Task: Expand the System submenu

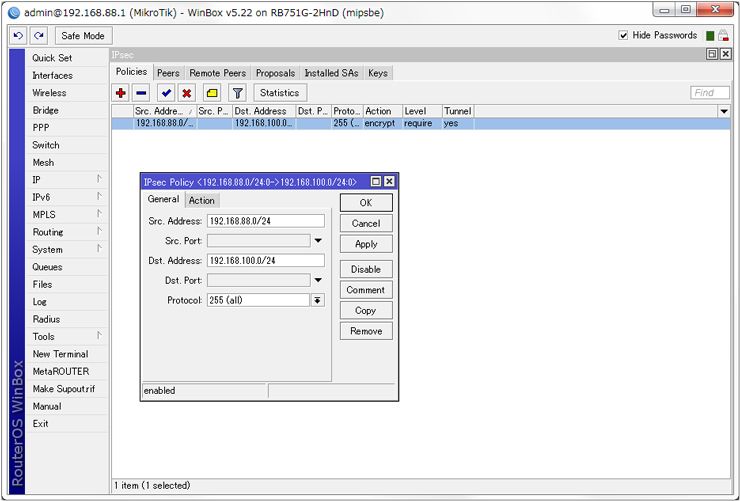Action: [98, 249]
